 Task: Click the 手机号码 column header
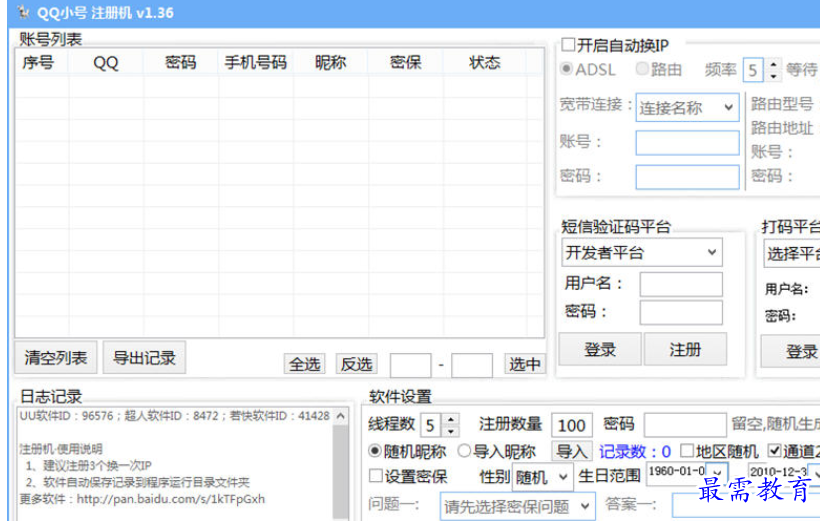[256, 63]
